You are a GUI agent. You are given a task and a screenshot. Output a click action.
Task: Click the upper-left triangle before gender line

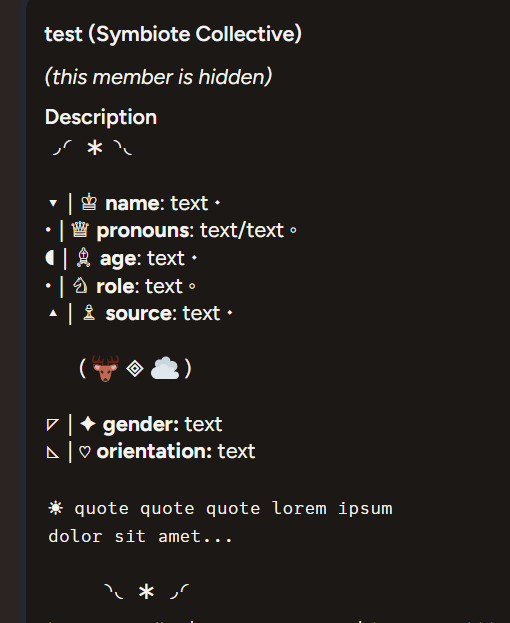pos(53,424)
